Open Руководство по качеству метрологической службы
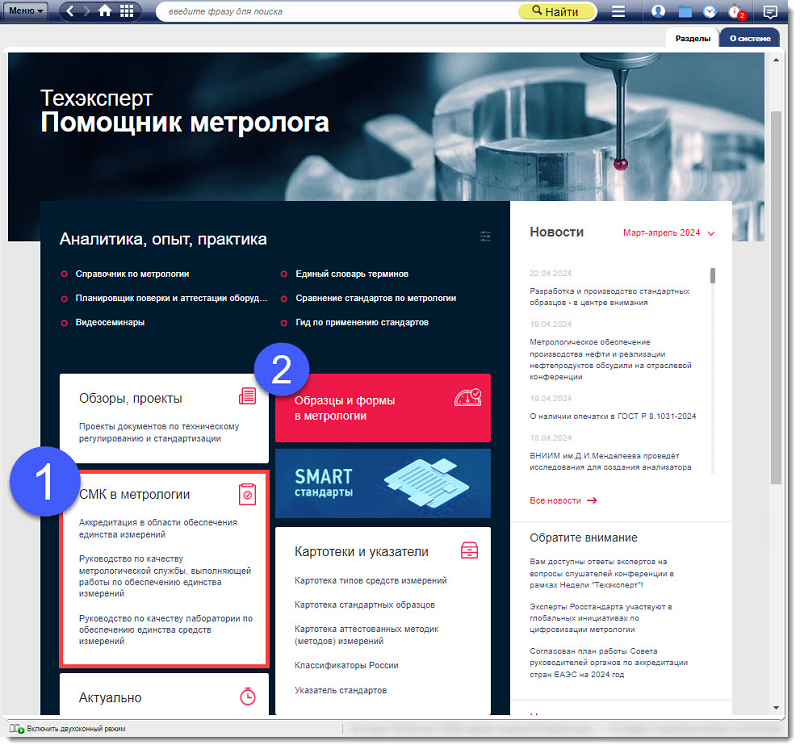800x749 pixels. coord(165,576)
